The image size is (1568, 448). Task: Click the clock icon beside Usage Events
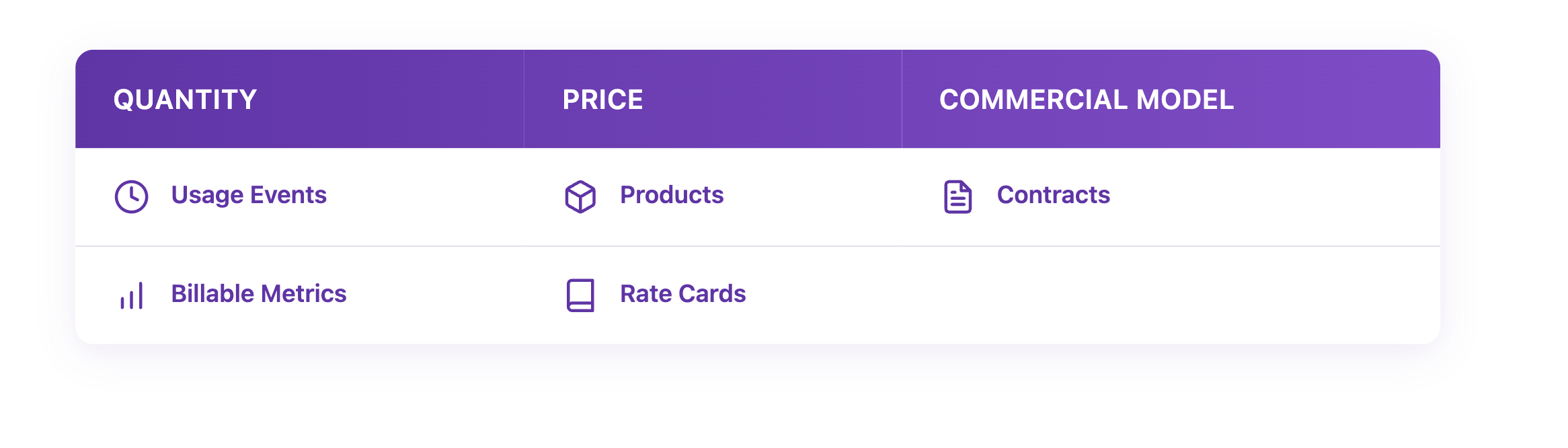[131, 196]
